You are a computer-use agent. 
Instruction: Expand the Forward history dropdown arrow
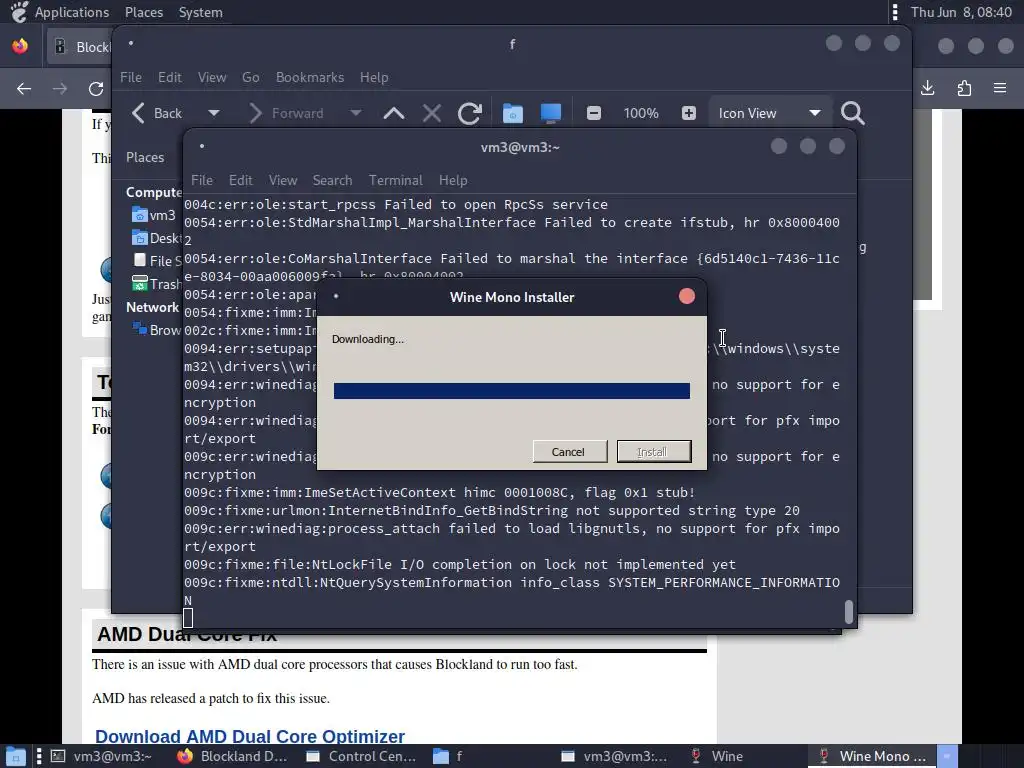(356, 113)
